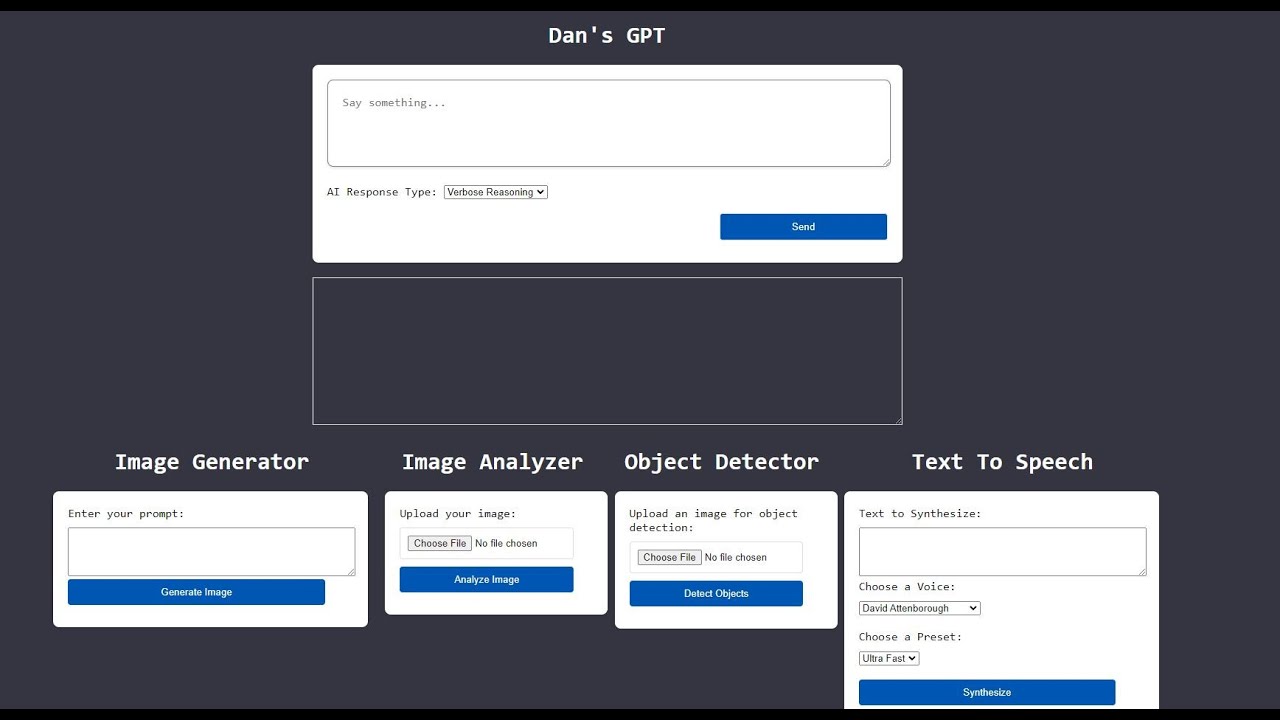Click the 'Choose a Preset:' label

(x=910, y=637)
